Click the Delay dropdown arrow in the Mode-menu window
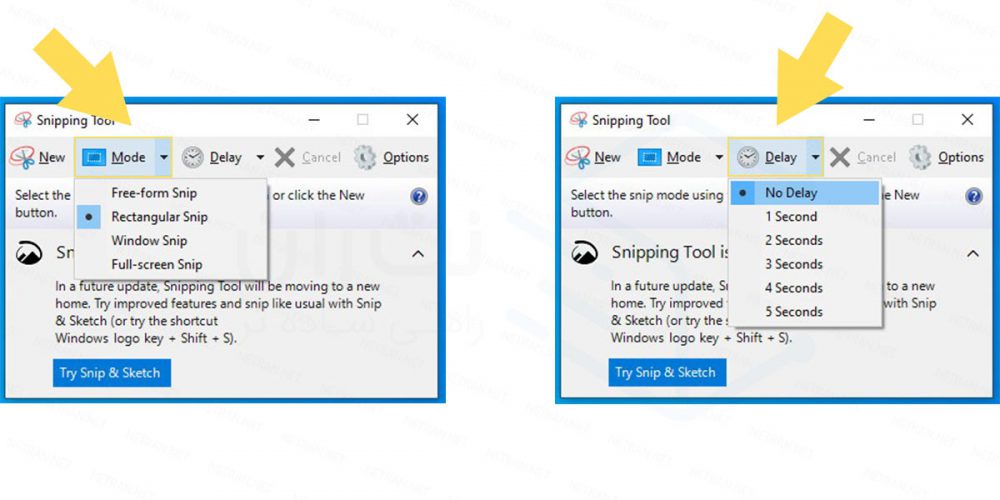1000x500 pixels. (x=260, y=157)
